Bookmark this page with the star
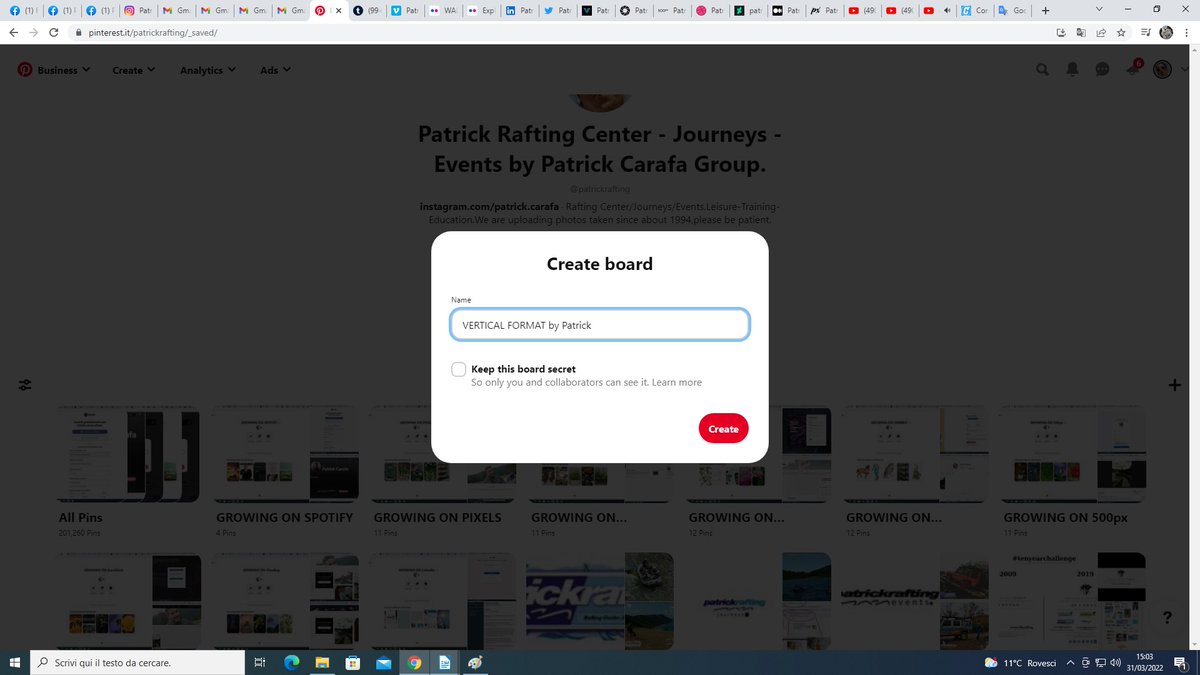Image resolution: width=1200 pixels, height=675 pixels. click(1121, 32)
